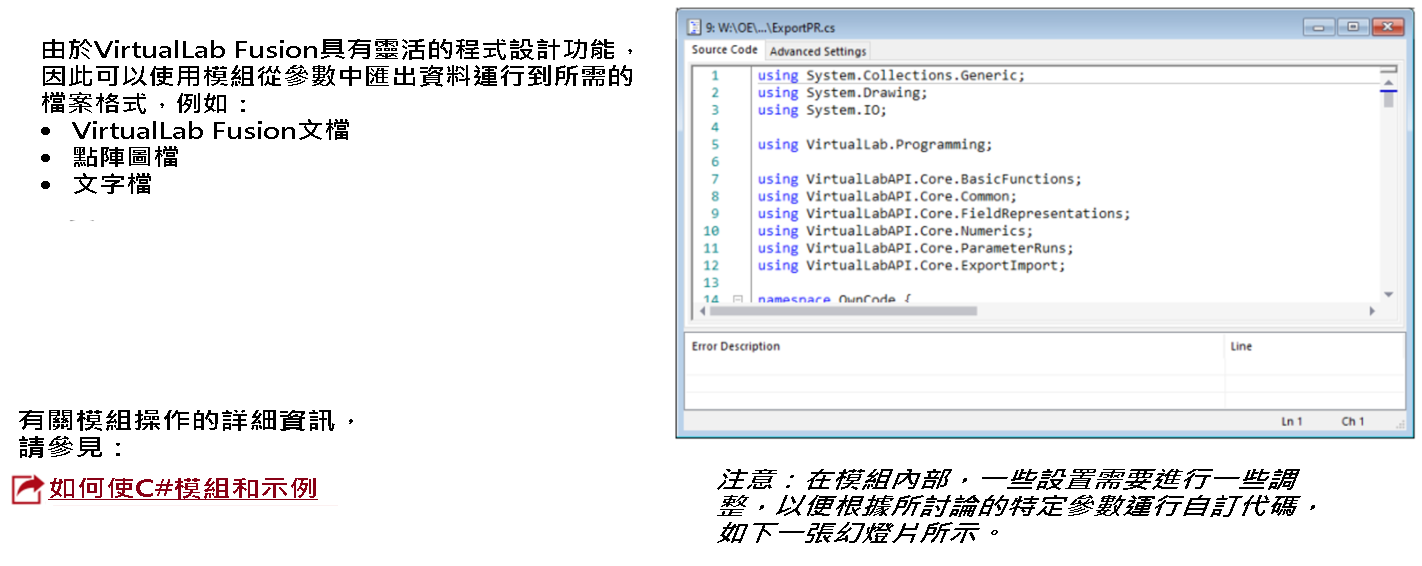Click the vertical scrollbar down arrow
This screenshot has height=566, width=1422.
[x=1388, y=294]
